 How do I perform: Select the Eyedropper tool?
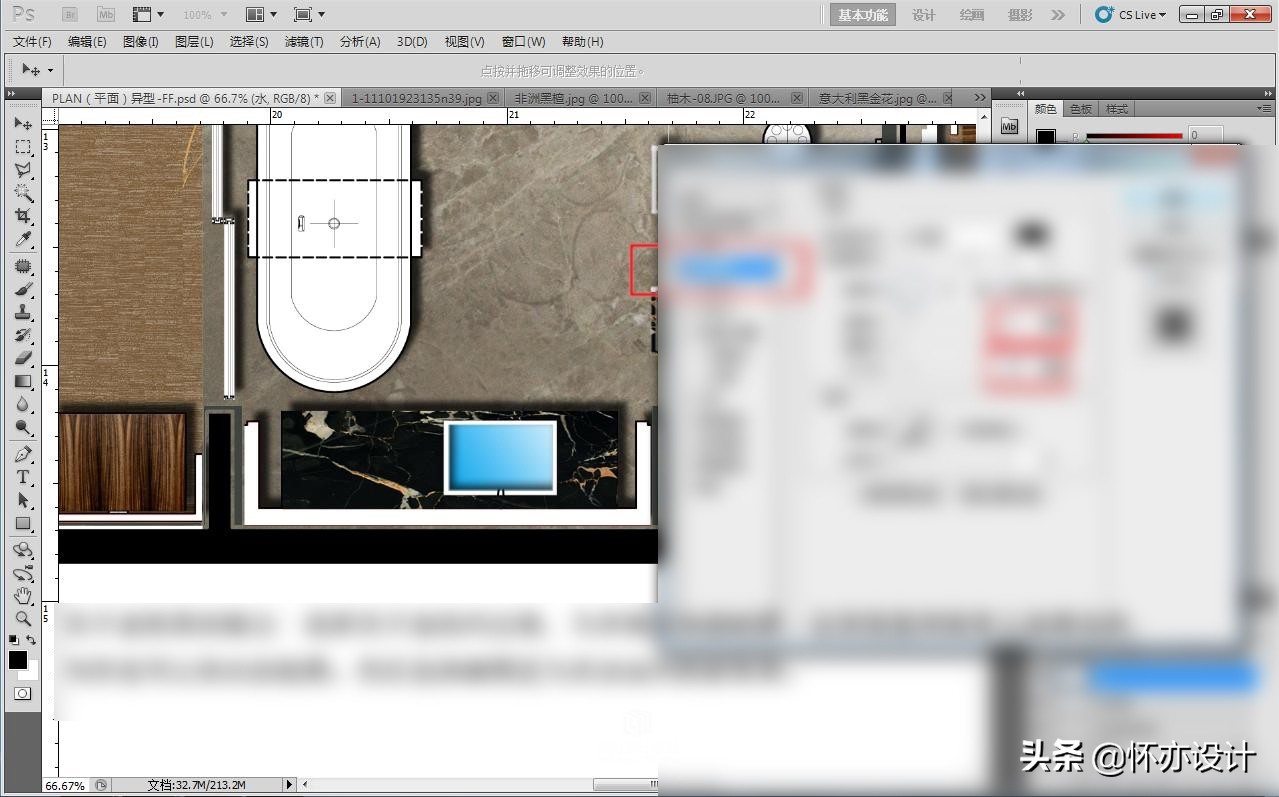click(23, 238)
